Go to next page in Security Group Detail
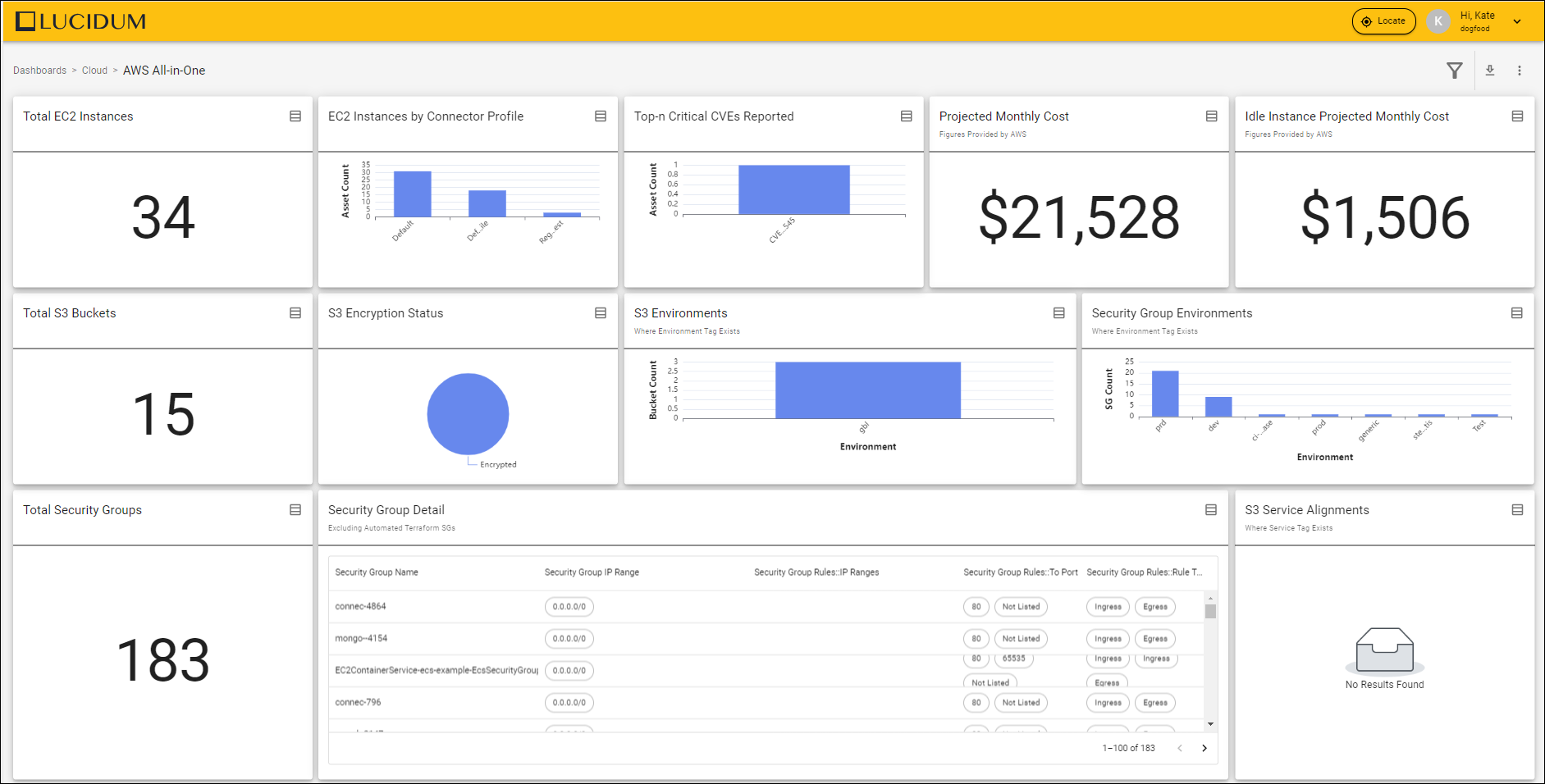Screen dimensions: 1545x784 [x=1204, y=748]
